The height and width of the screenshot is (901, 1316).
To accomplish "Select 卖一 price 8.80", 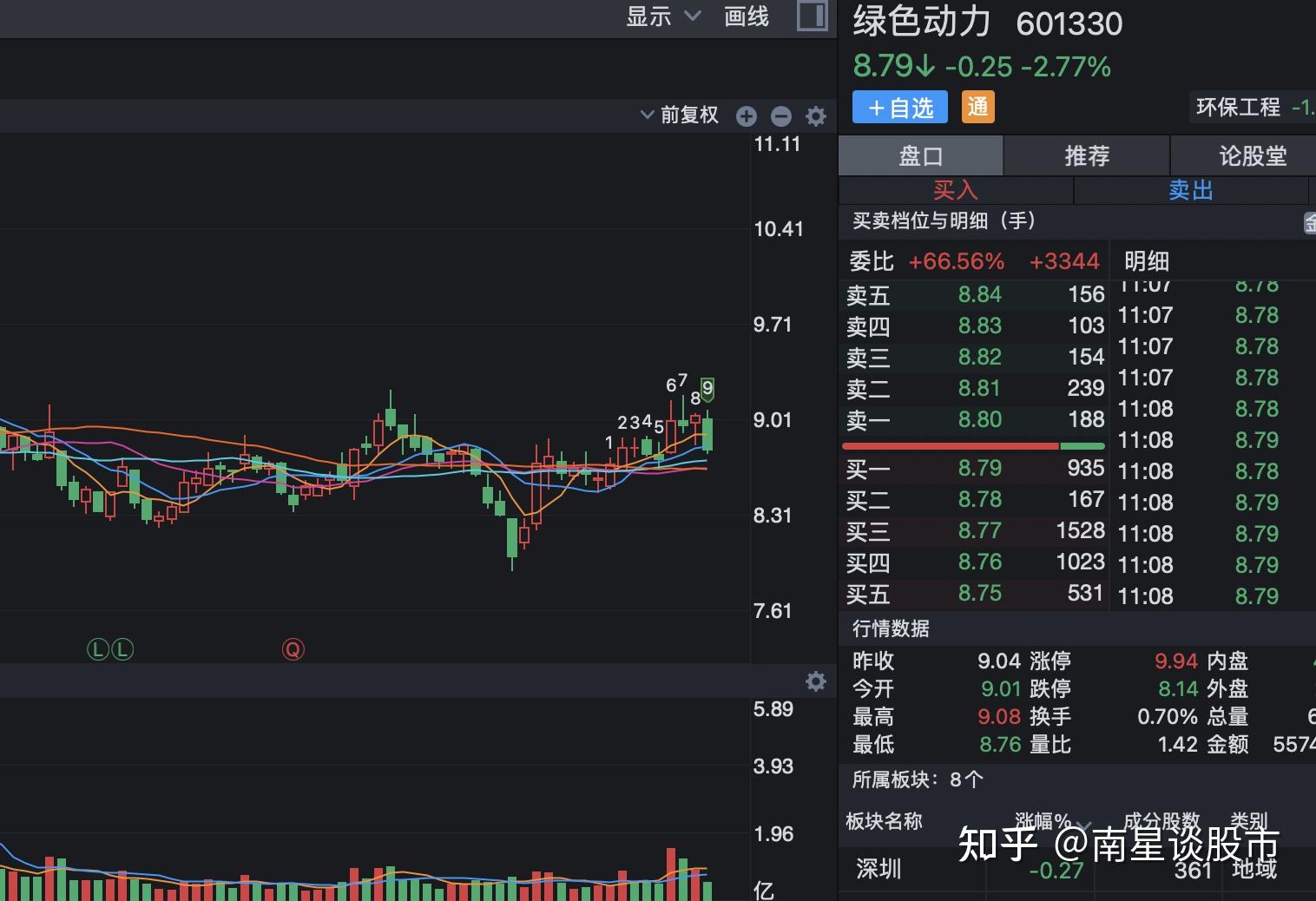I will 980,420.
